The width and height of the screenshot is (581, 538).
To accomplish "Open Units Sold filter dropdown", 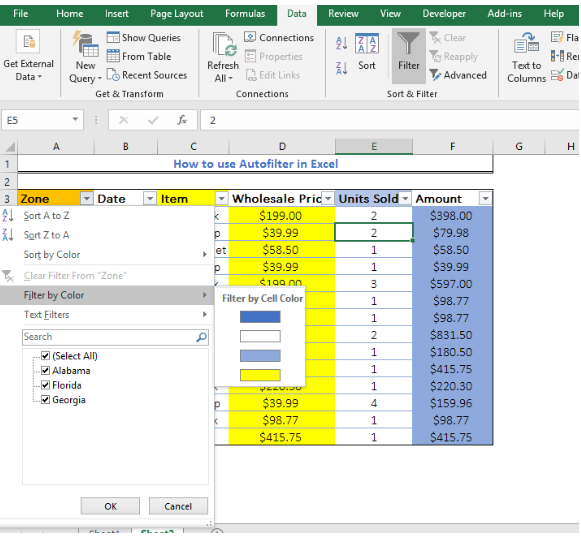I will click(x=405, y=199).
